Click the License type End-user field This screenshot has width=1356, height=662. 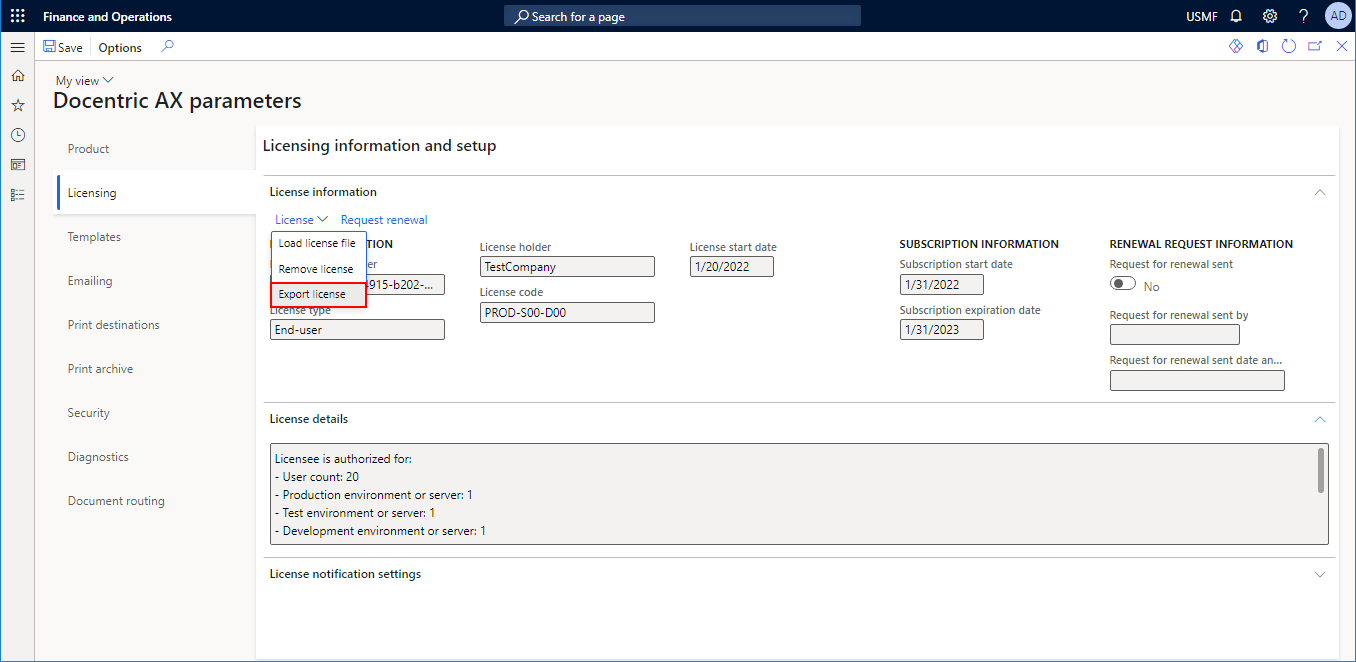tap(357, 329)
